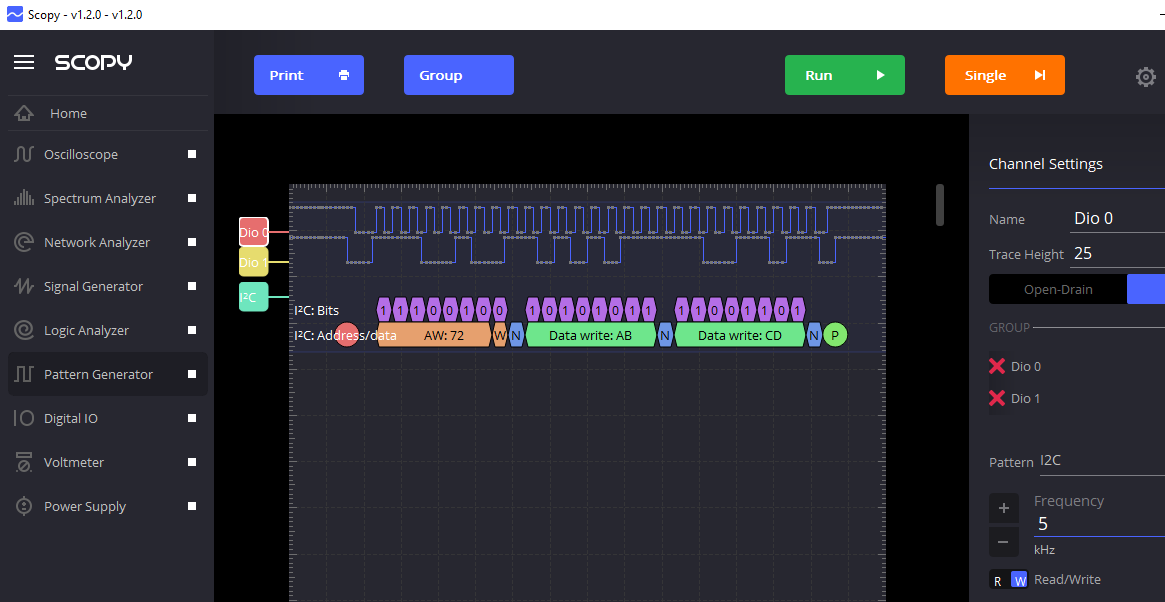Click the kHz frequency unit label
1165x602 pixels.
1045,550
